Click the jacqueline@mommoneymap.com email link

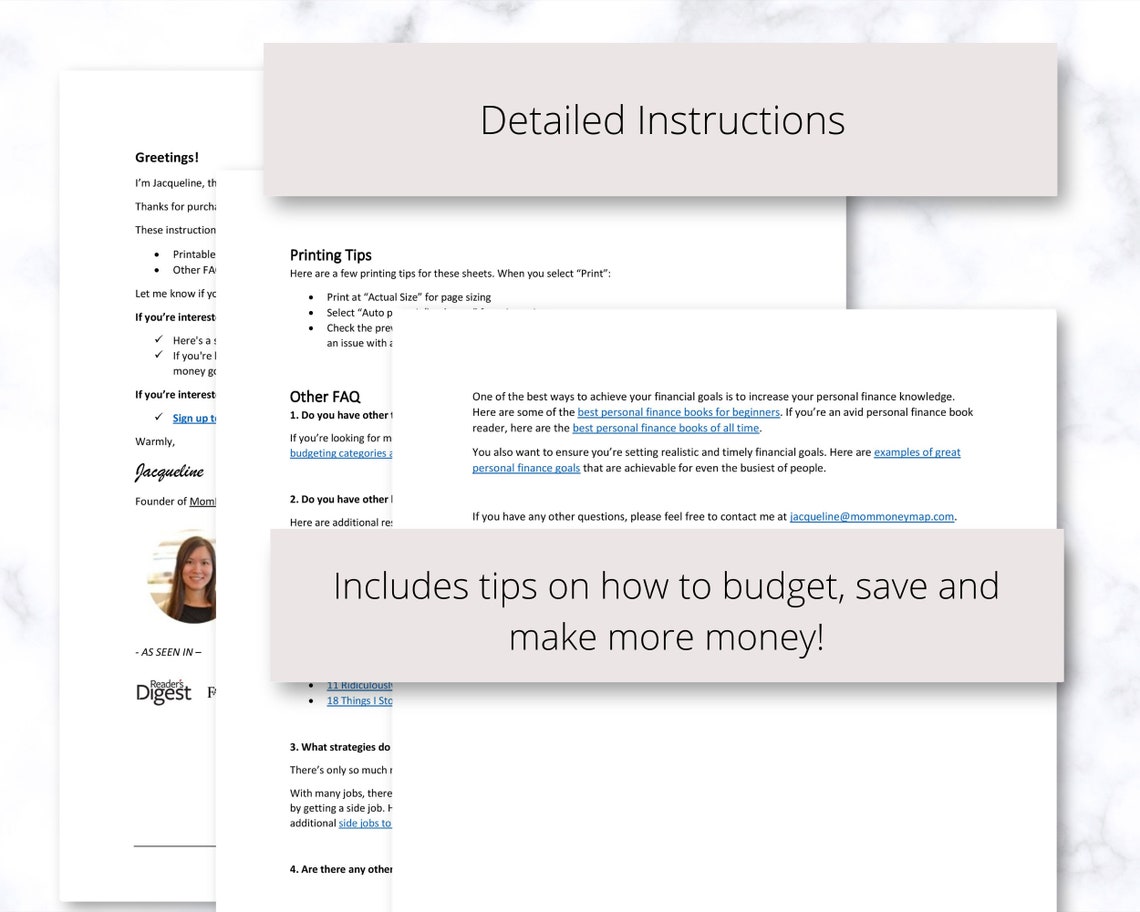pyautogui.click(x=872, y=516)
